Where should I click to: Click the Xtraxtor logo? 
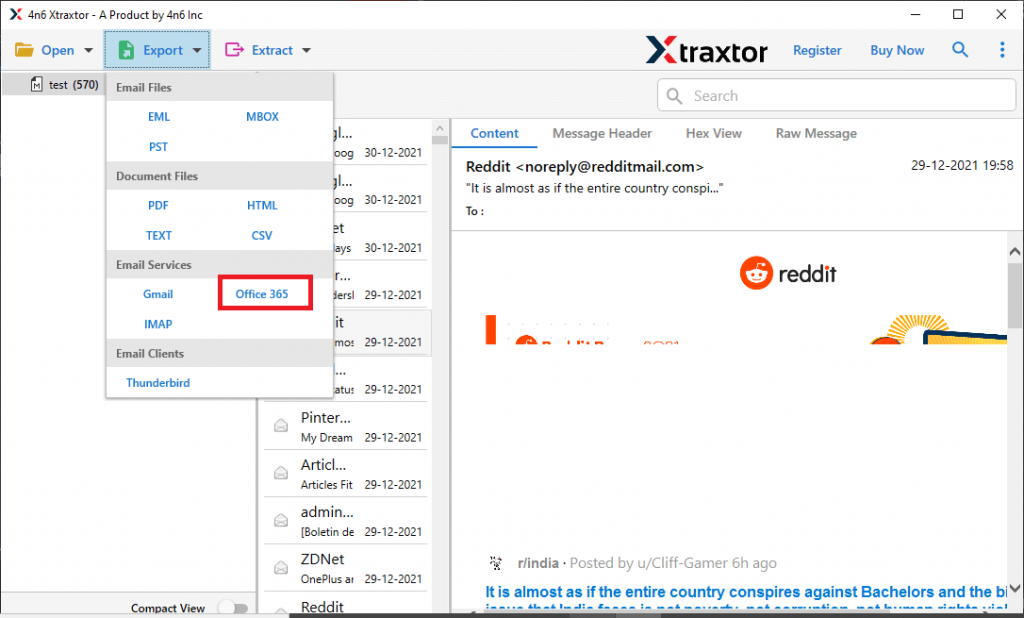(x=707, y=50)
